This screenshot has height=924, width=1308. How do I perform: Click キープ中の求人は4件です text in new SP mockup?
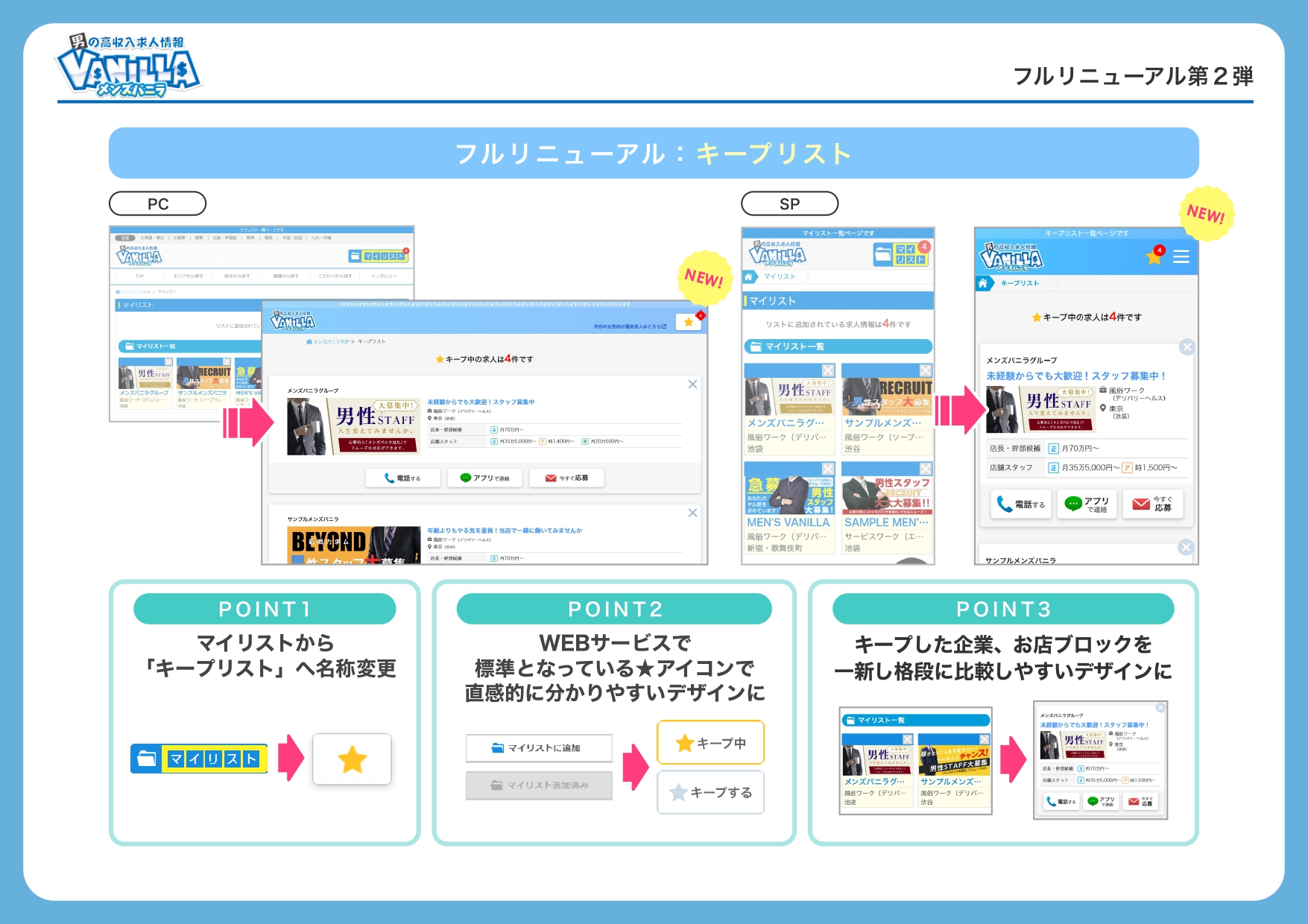click(1086, 317)
